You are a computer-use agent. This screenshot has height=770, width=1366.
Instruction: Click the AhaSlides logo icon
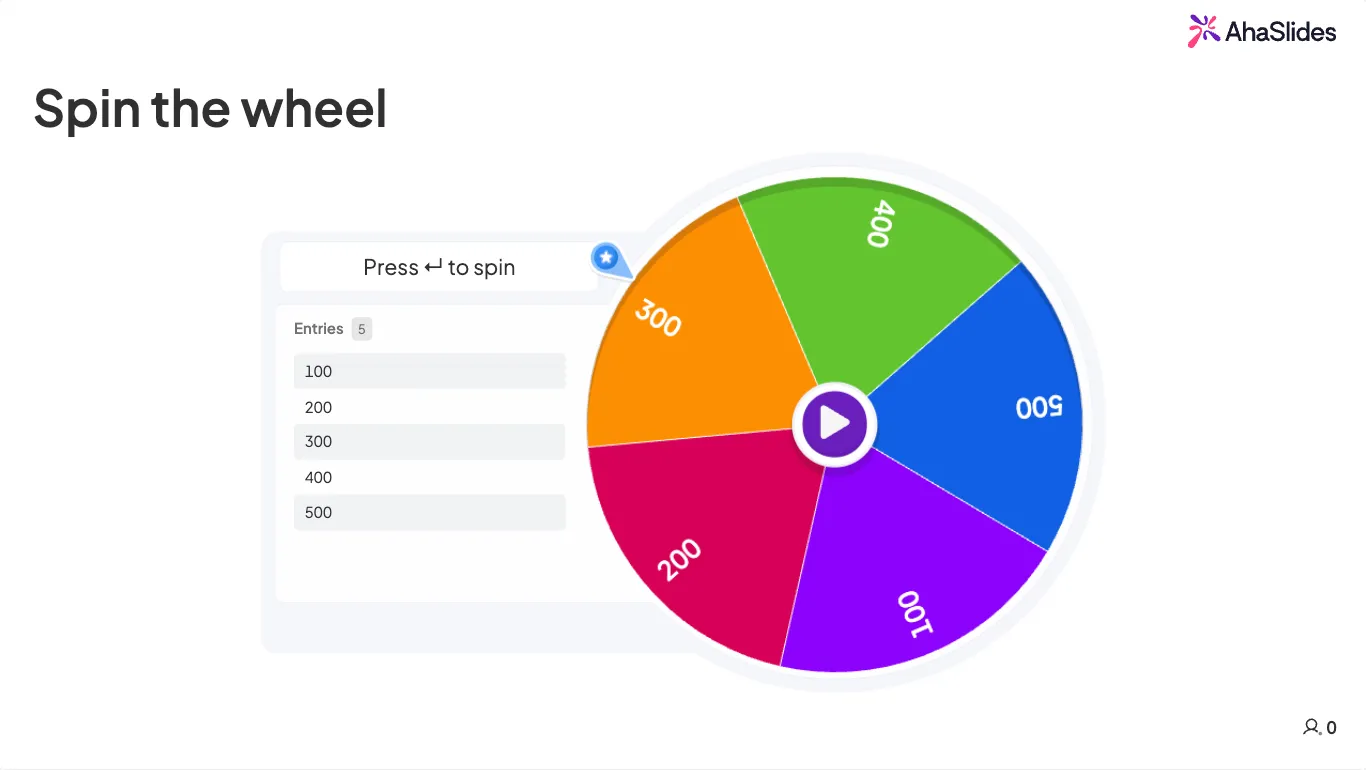(x=1203, y=31)
